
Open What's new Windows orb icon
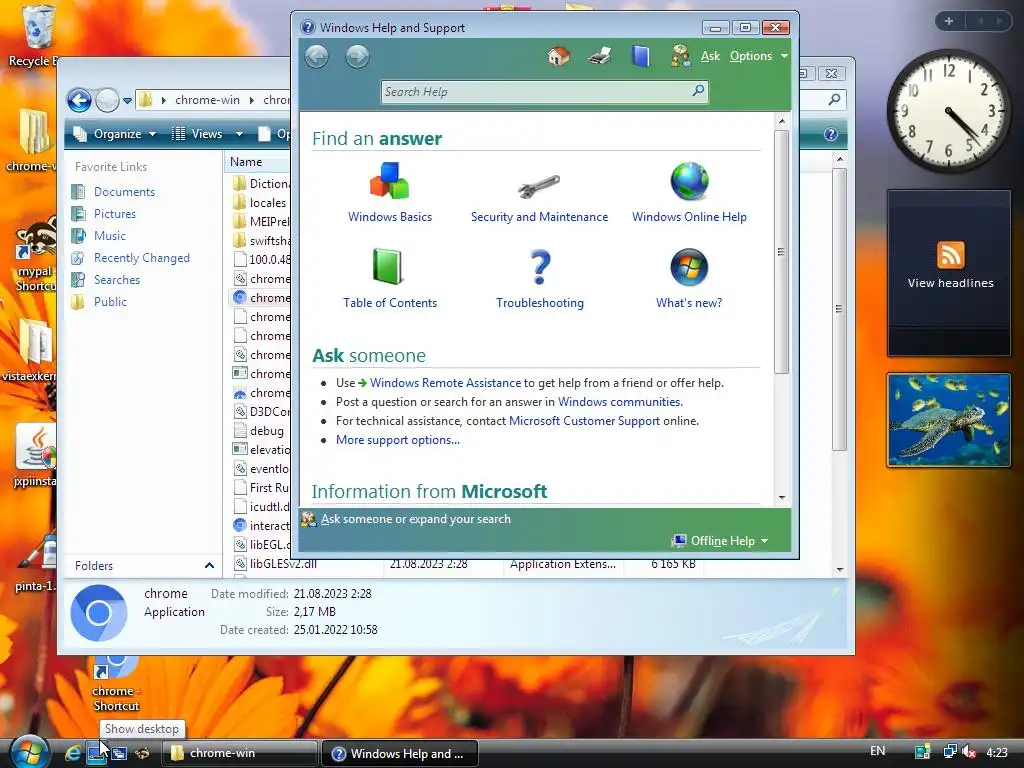689,267
